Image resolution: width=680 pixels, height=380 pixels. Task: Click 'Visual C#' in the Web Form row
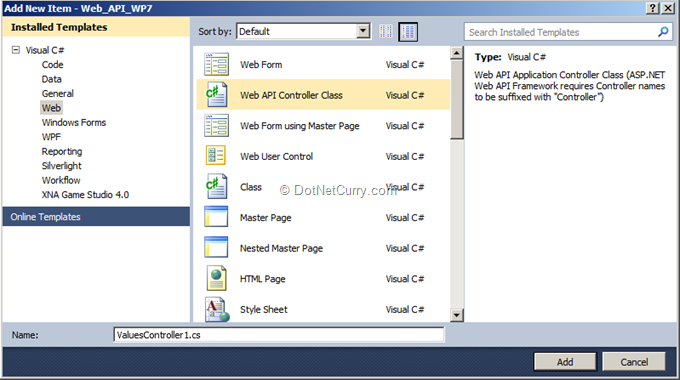tap(405, 65)
